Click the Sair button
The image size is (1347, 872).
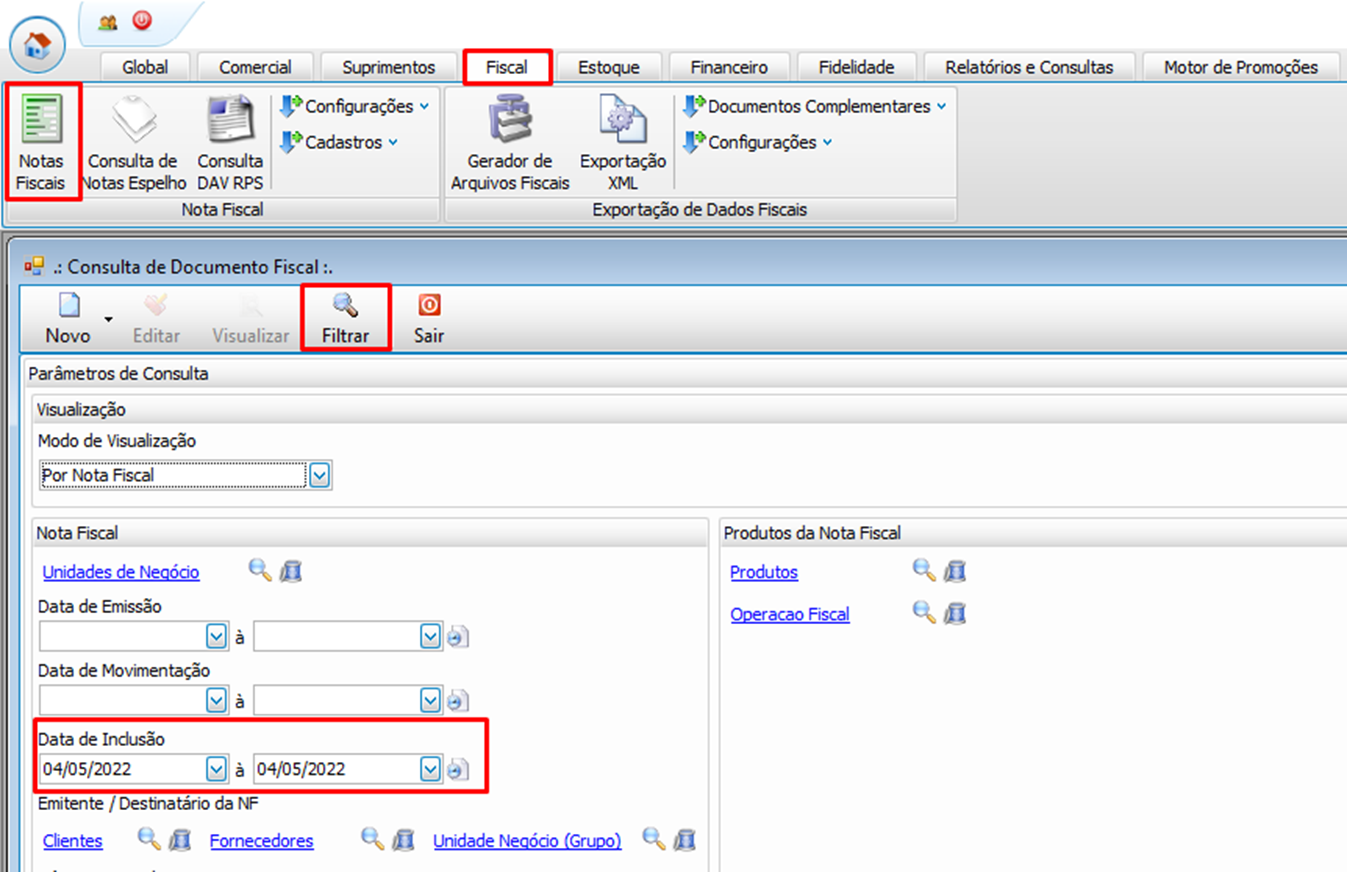click(x=429, y=318)
